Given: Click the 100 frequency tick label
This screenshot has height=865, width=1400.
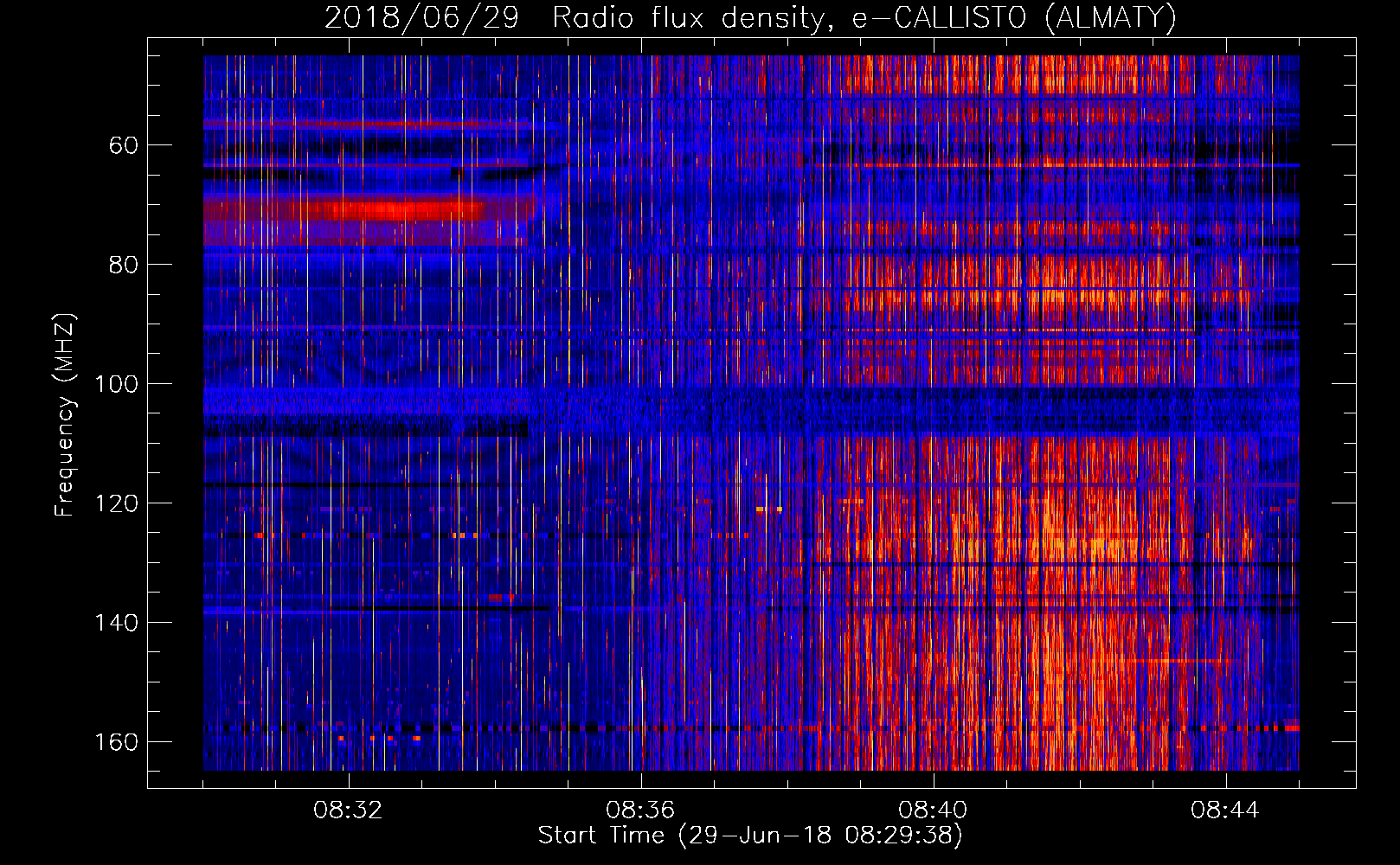Looking at the screenshot, I should [116, 384].
